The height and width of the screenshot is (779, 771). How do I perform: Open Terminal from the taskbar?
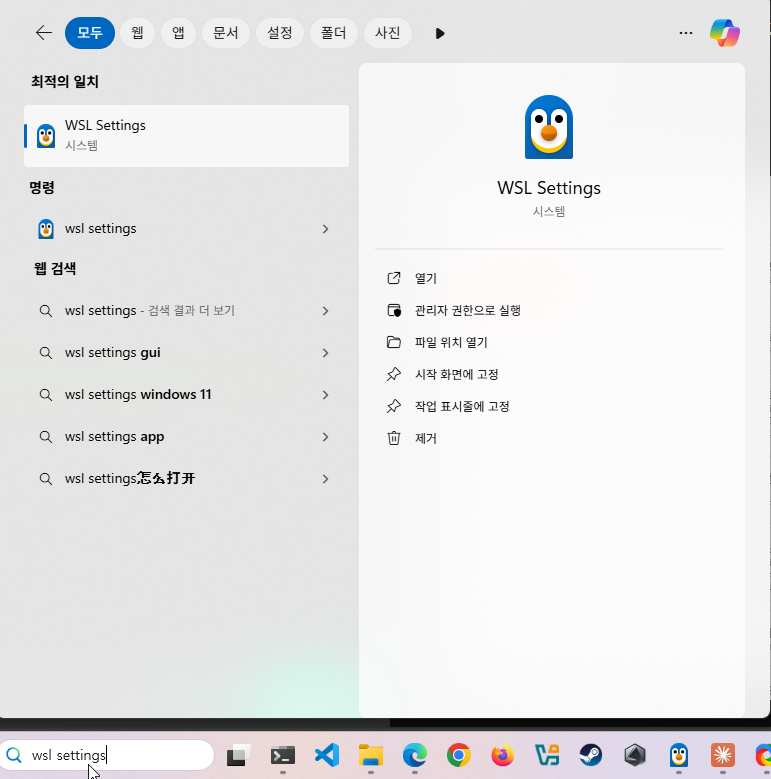pyautogui.click(x=283, y=756)
